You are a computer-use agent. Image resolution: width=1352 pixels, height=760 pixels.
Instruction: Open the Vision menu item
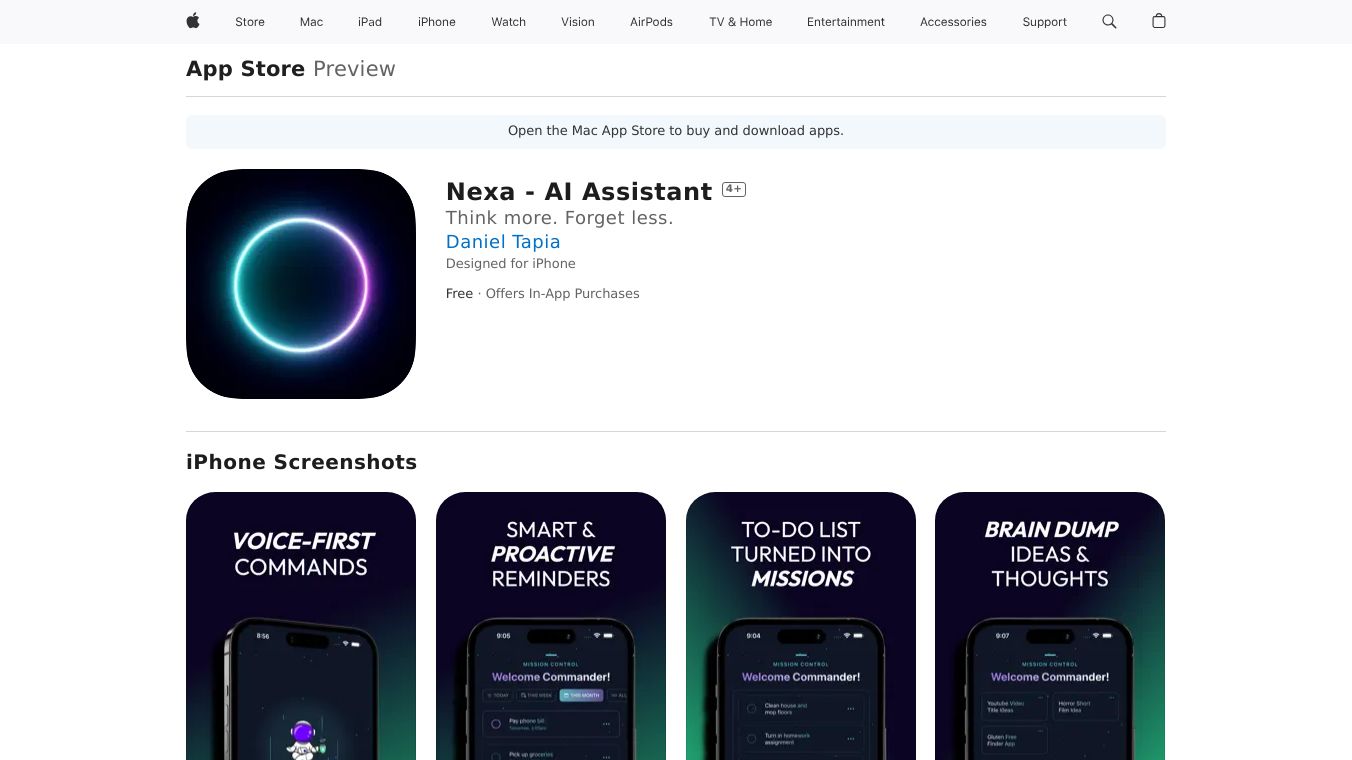(x=578, y=22)
